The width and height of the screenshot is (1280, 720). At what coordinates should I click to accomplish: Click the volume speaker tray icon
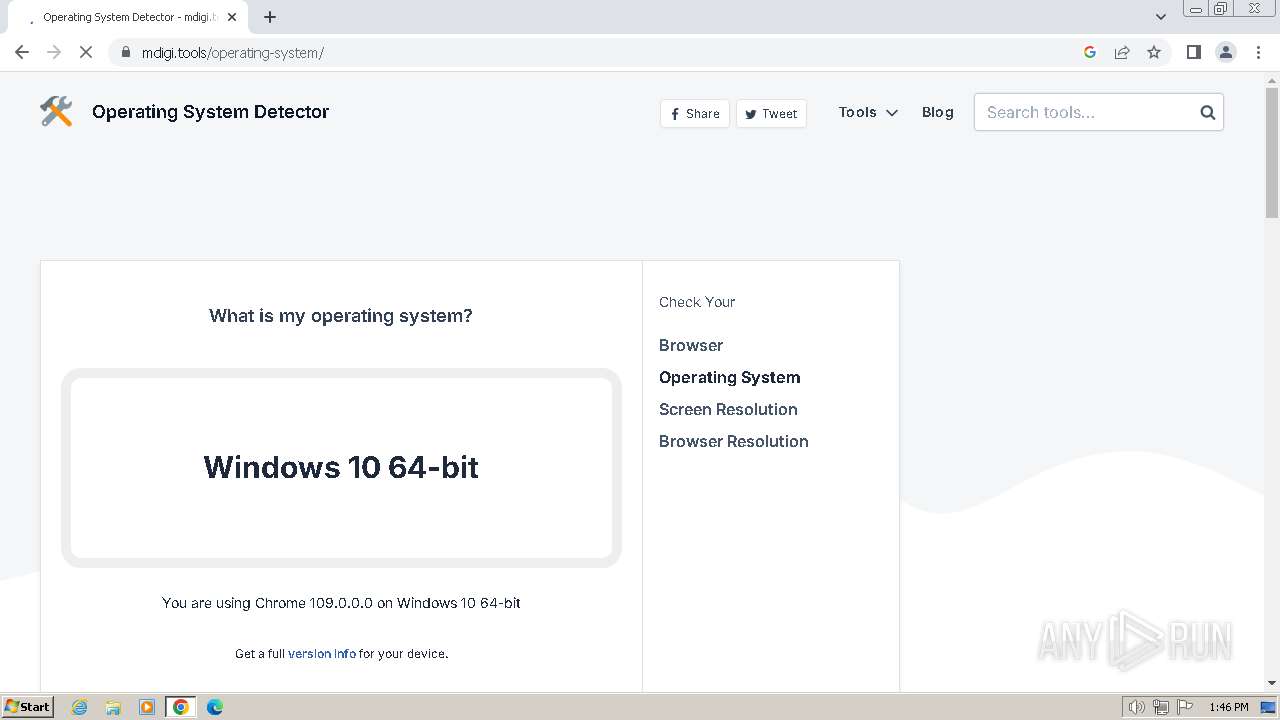(1137, 707)
